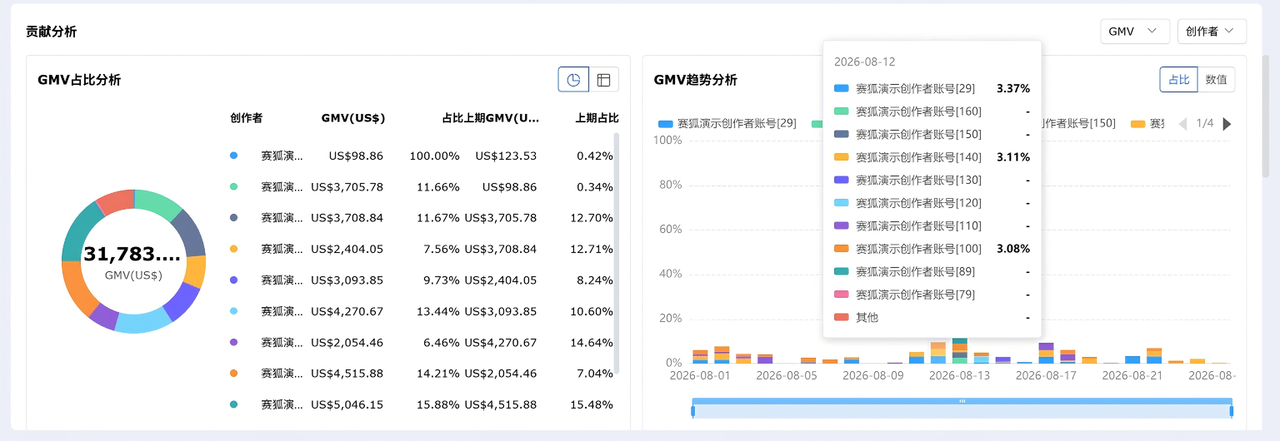
Task: Click tooltip row 赛狐演示创作者账号[140]
Action: [932, 157]
